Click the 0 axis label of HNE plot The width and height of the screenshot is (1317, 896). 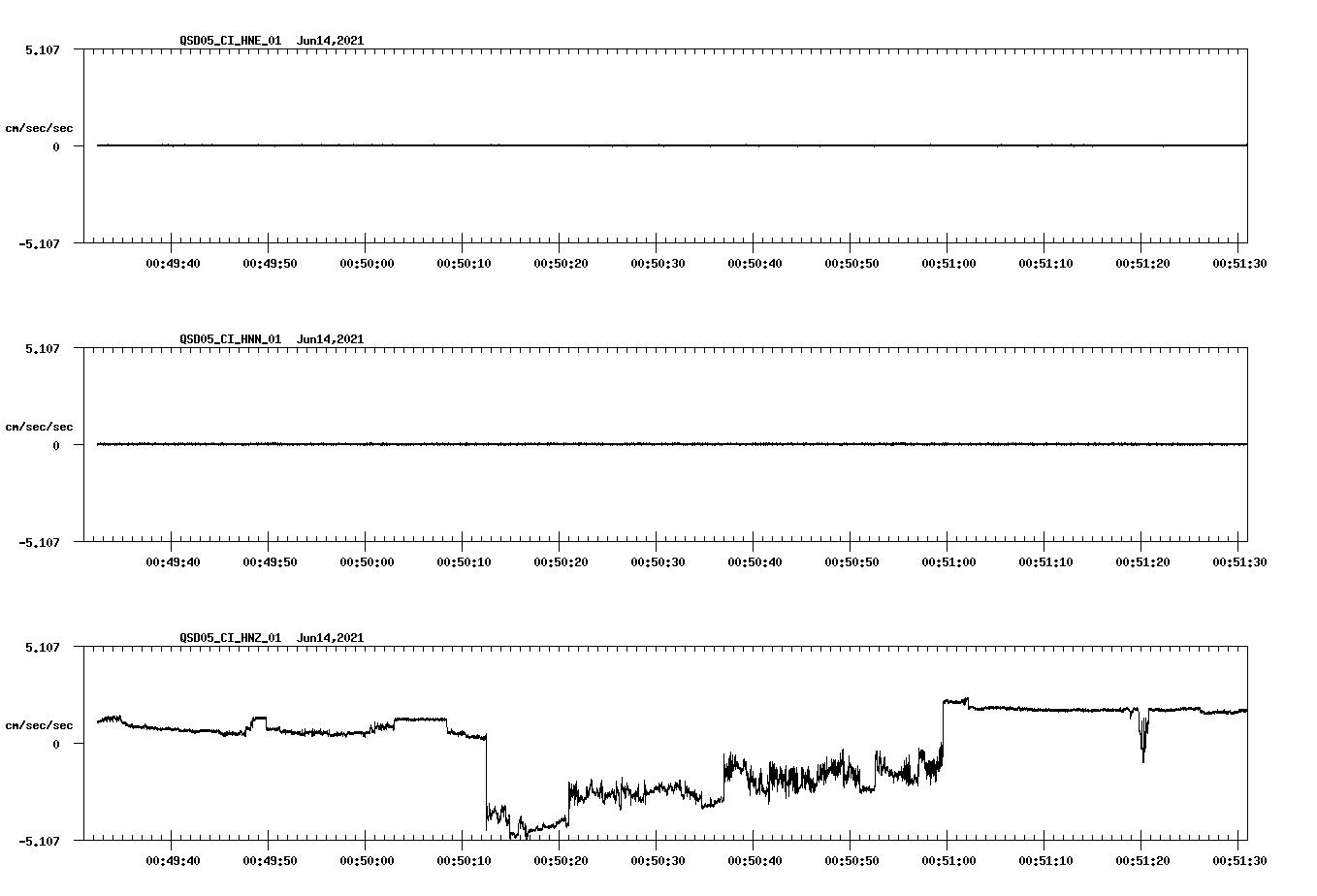[x=56, y=146]
